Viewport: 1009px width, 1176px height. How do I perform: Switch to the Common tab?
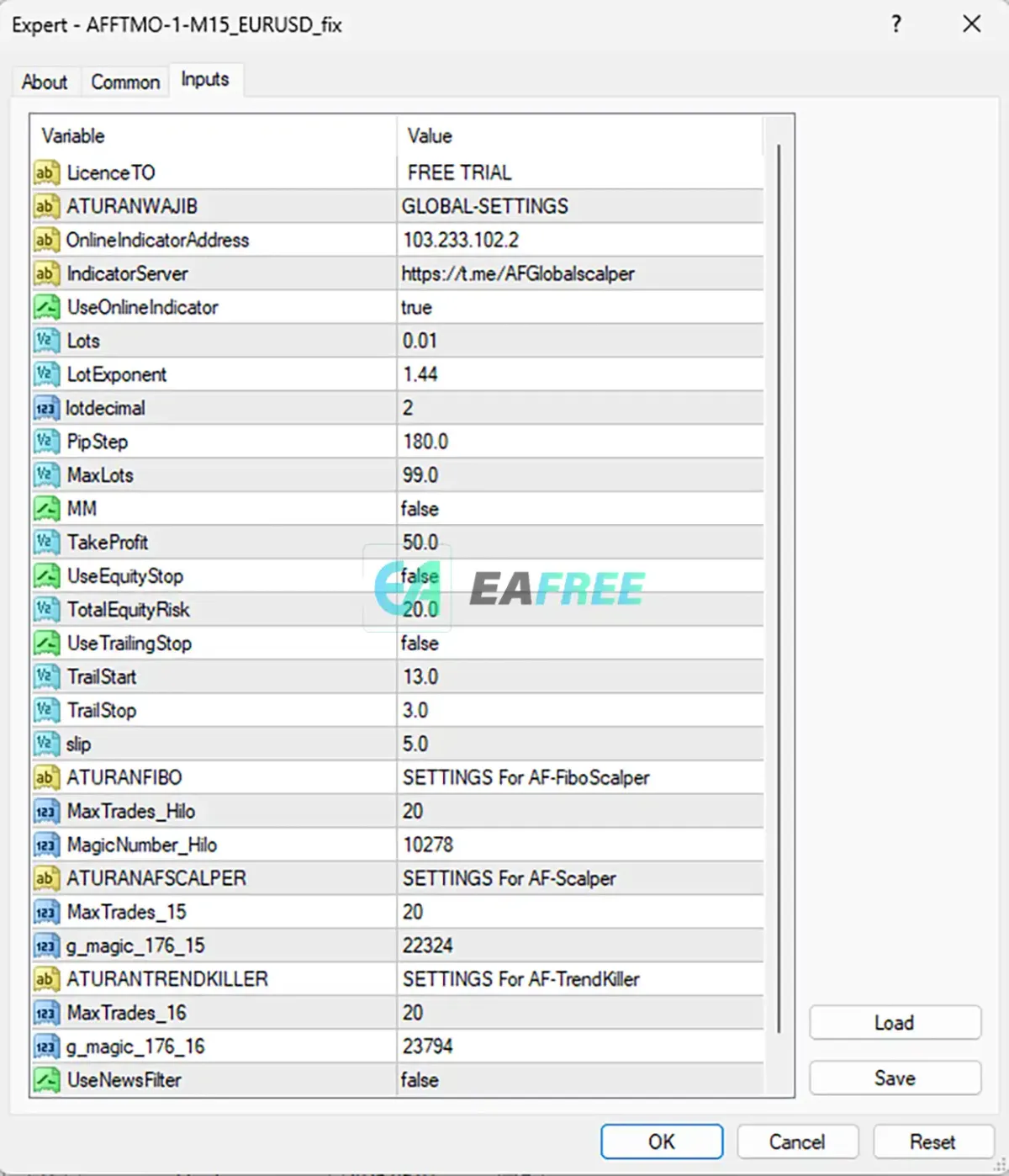coord(125,82)
